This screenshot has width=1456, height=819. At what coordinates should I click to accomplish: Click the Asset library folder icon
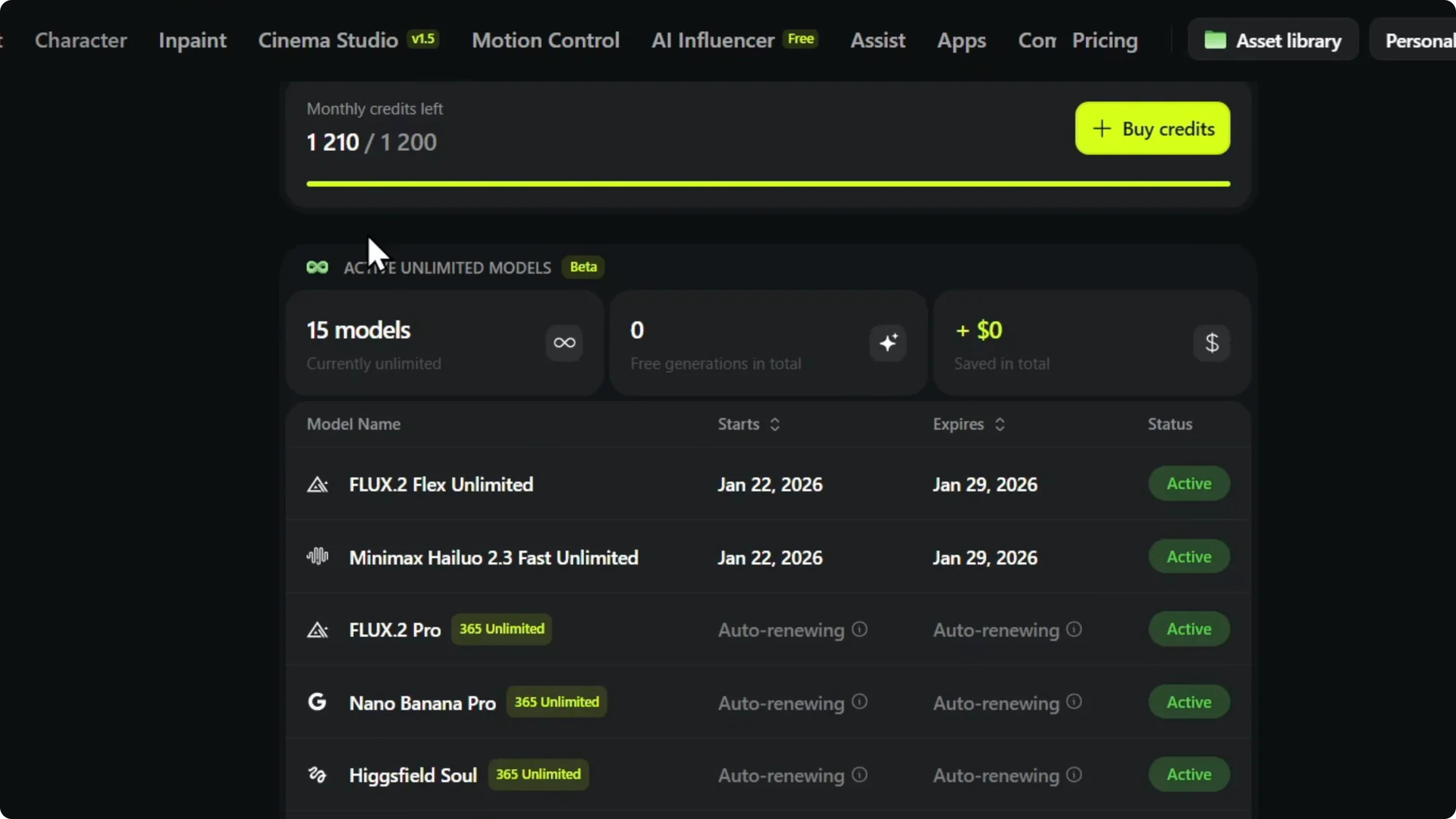point(1216,40)
